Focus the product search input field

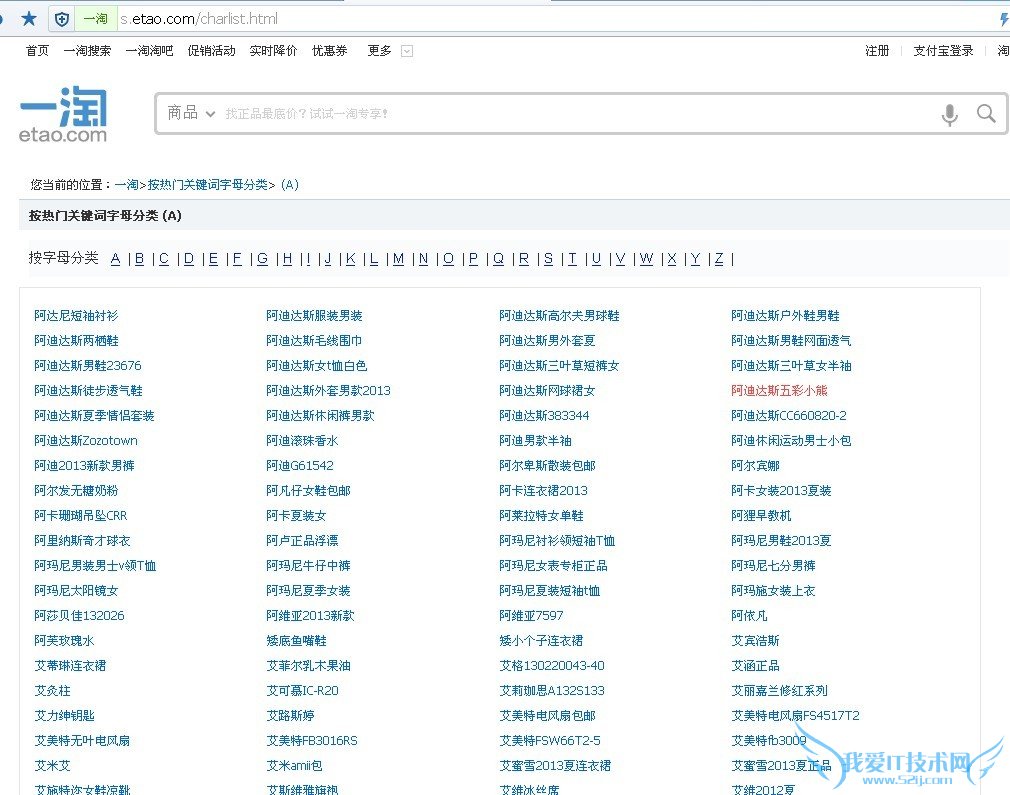[580, 113]
